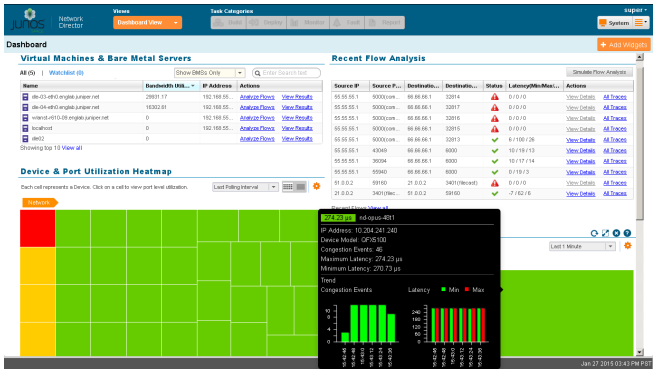This screenshot has width=656, height=372.
Task: Click View Details for port 32813 flow
Action: (x=580, y=140)
